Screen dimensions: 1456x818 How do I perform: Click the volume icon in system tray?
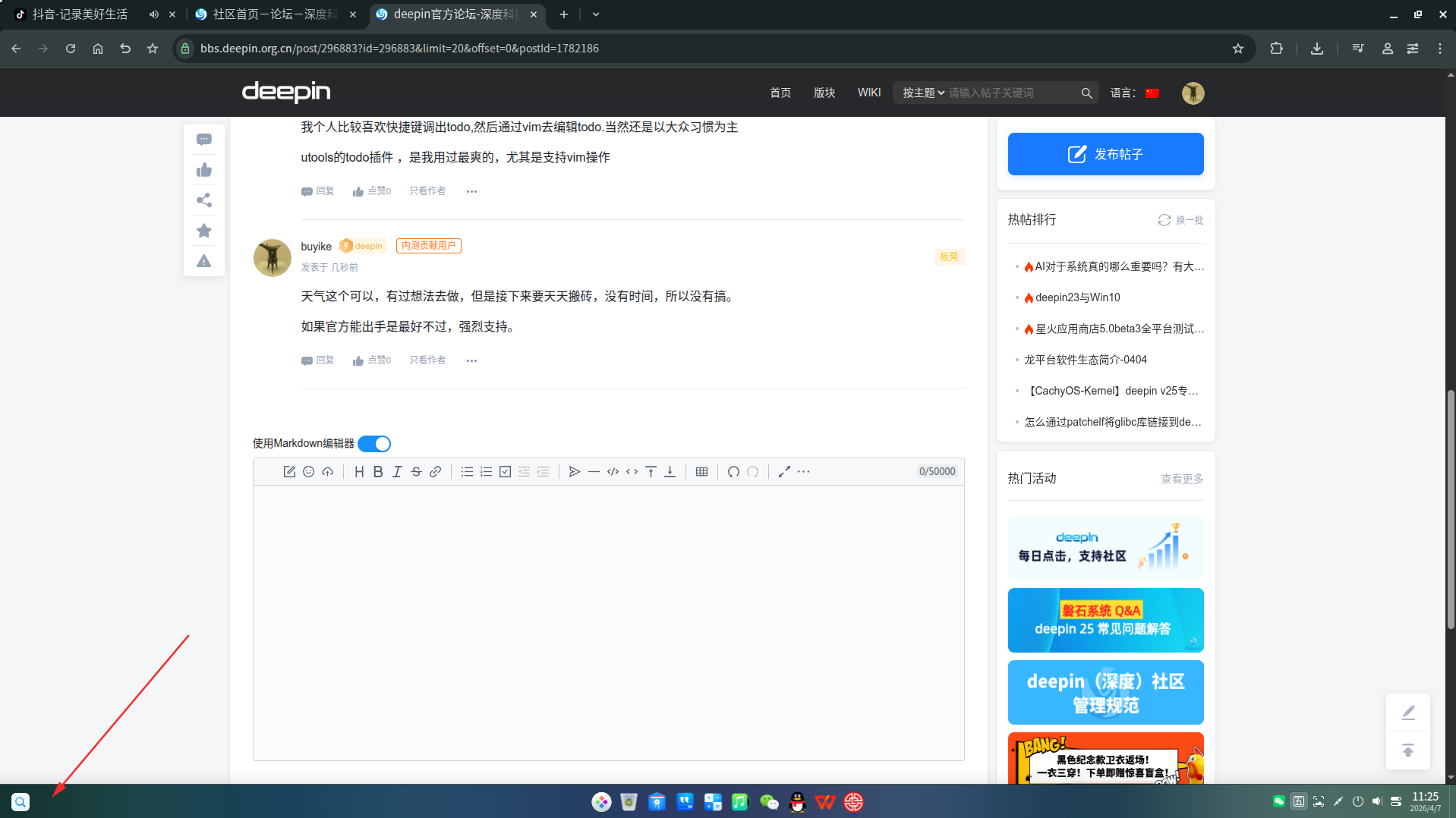coord(1377,801)
